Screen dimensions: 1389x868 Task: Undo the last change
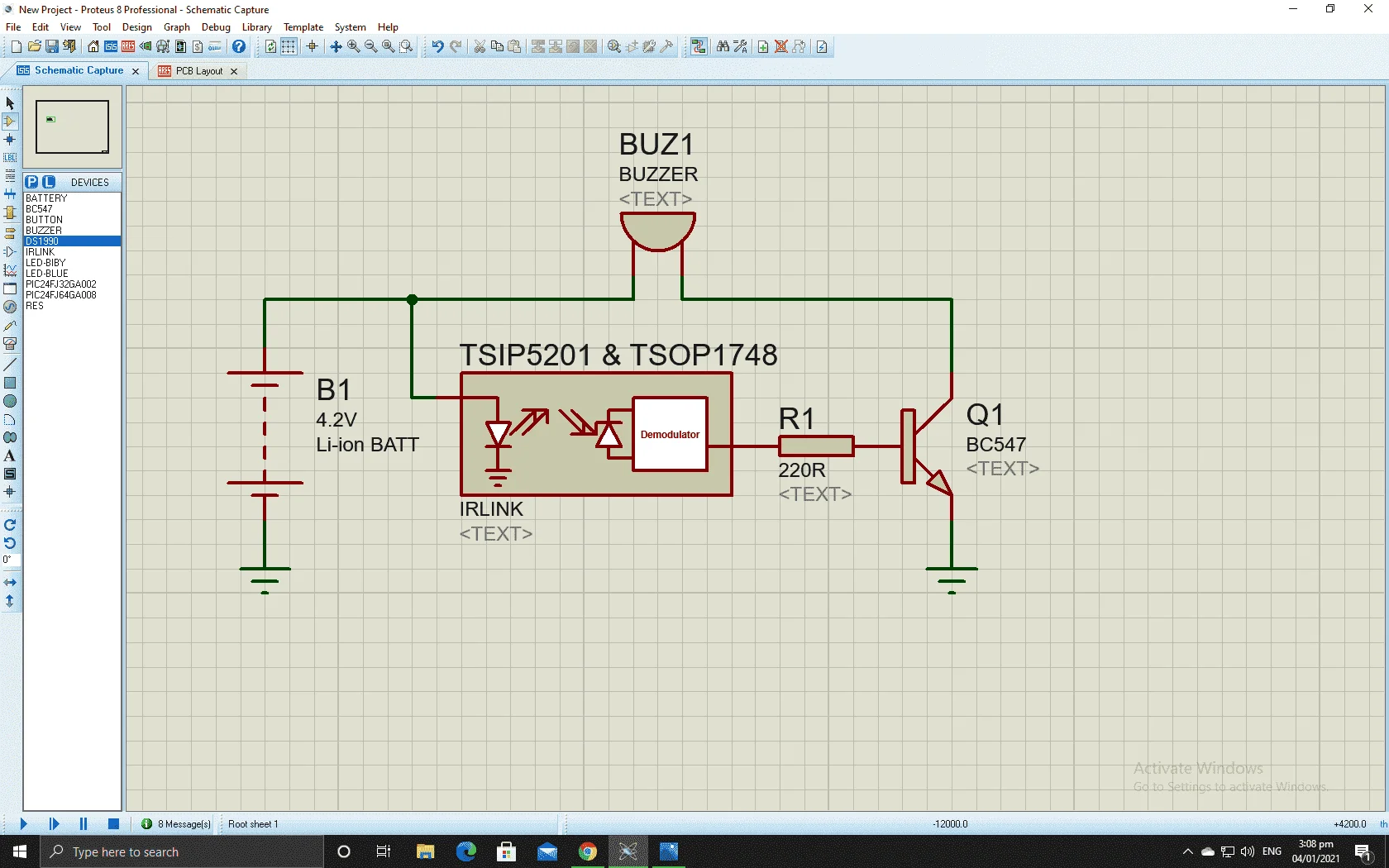click(x=437, y=47)
